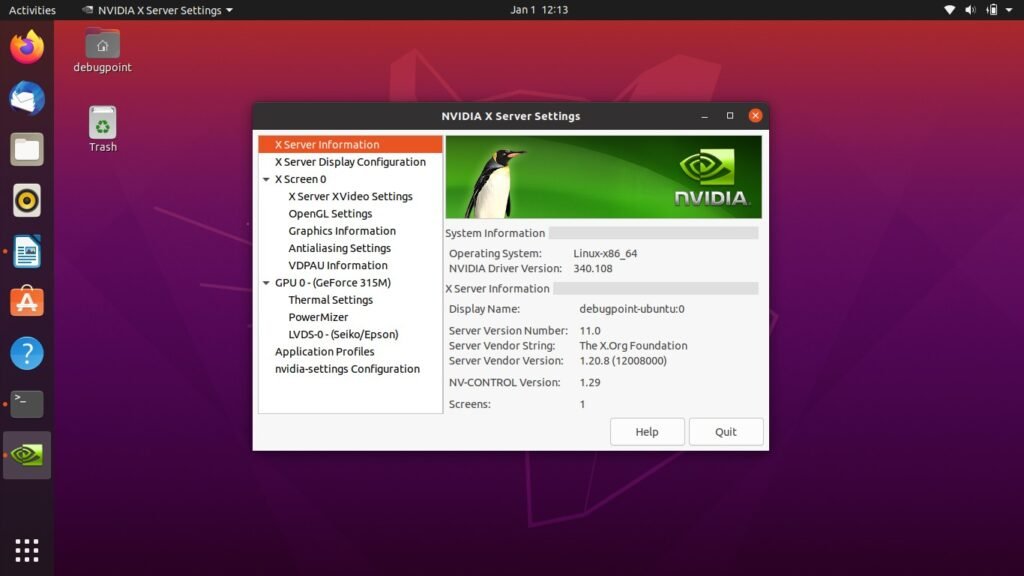This screenshot has width=1024, height=576.
Task: Click the Help button
Action: coord(647,432)
